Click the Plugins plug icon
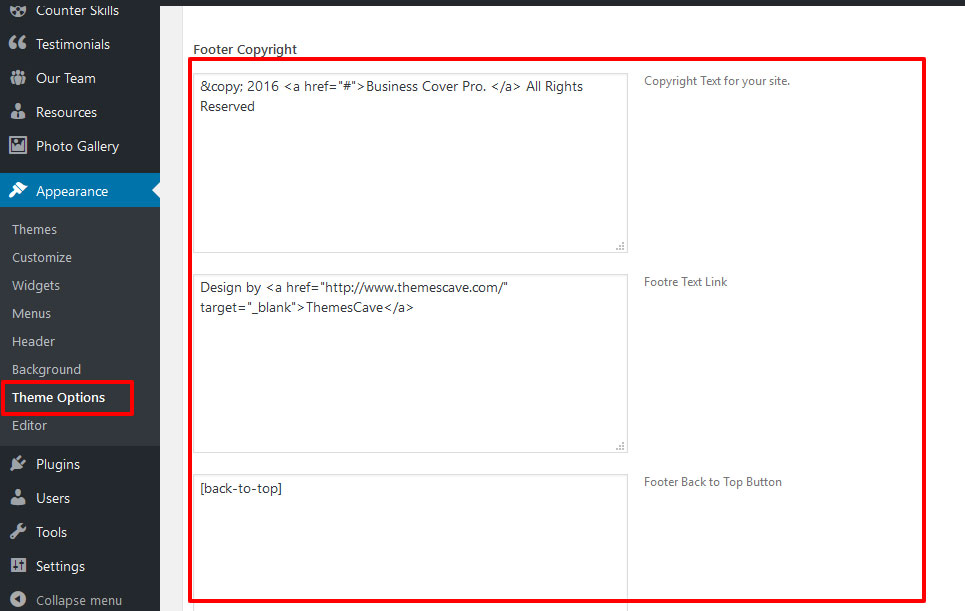Screen dimensions: 965x611 (x=18, y=463)
